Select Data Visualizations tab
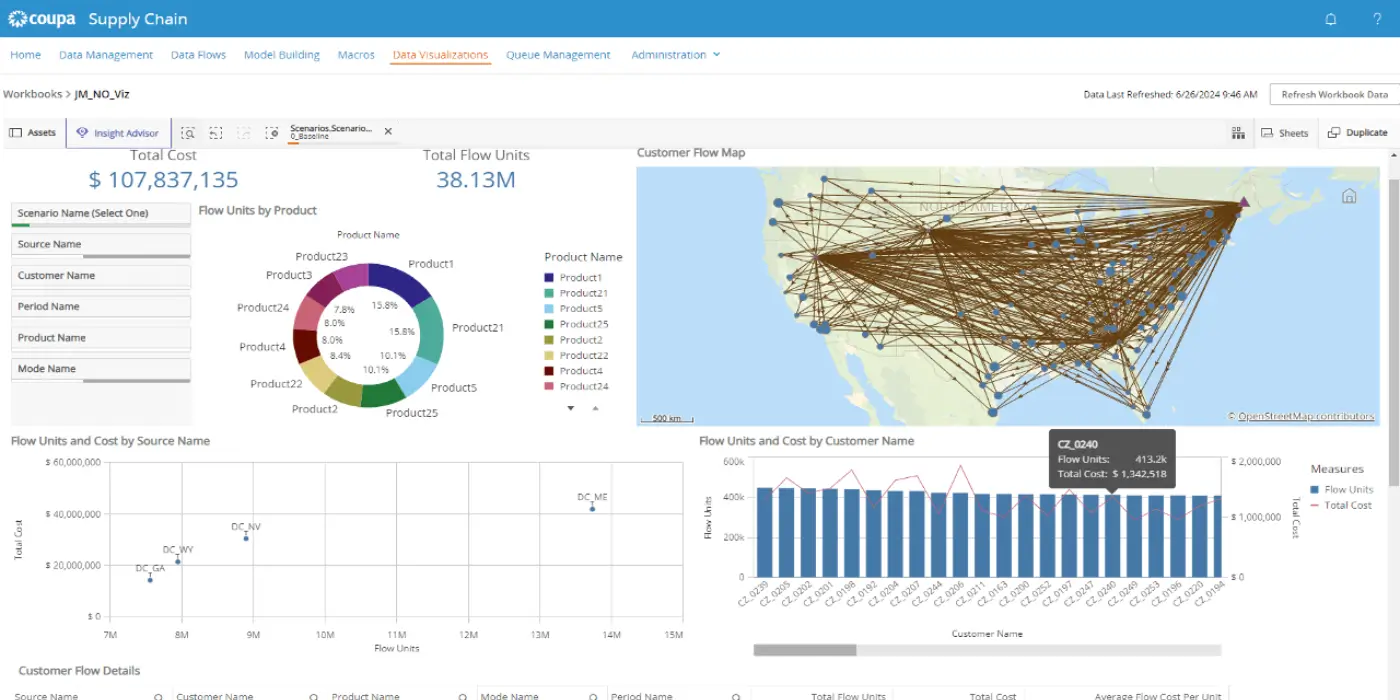 point(440,55)
